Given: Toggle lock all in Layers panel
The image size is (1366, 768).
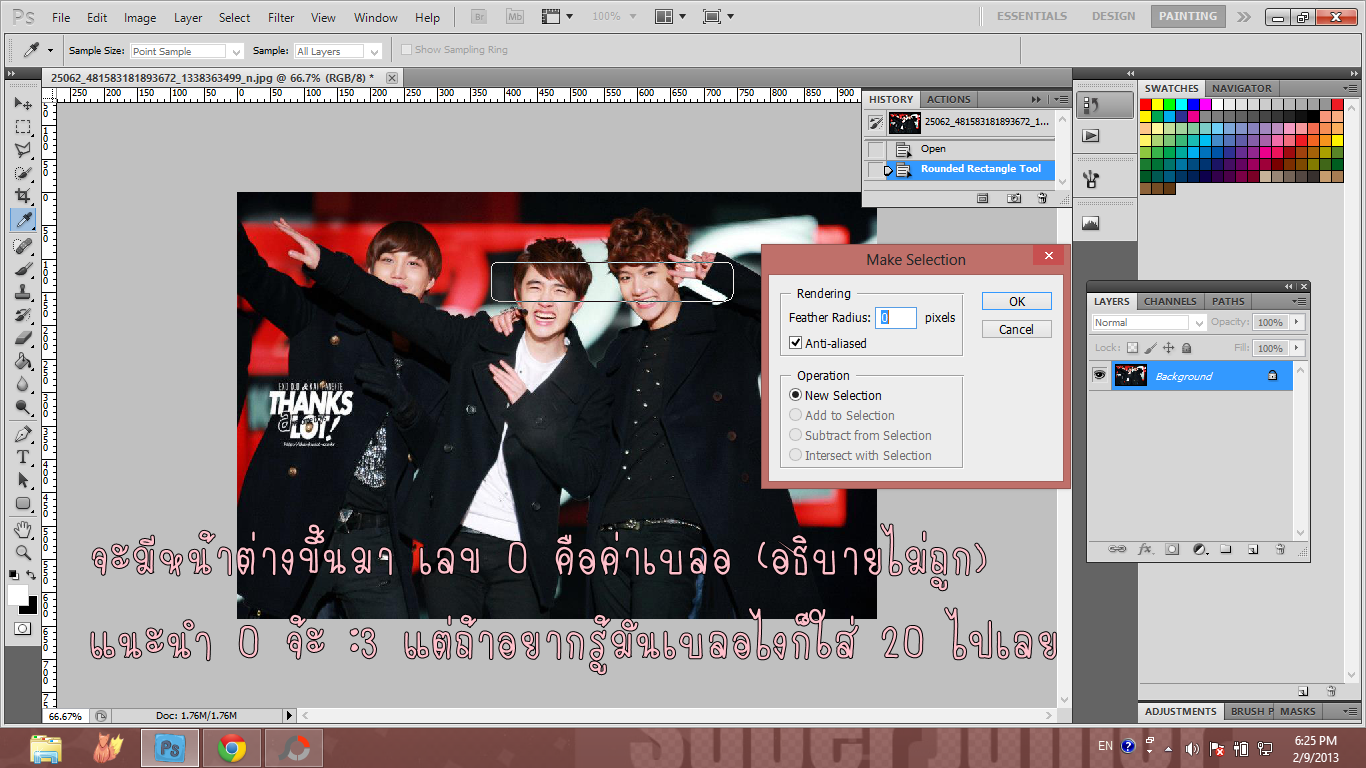Looking at the screenshot, I should (x=1187, y=348).
